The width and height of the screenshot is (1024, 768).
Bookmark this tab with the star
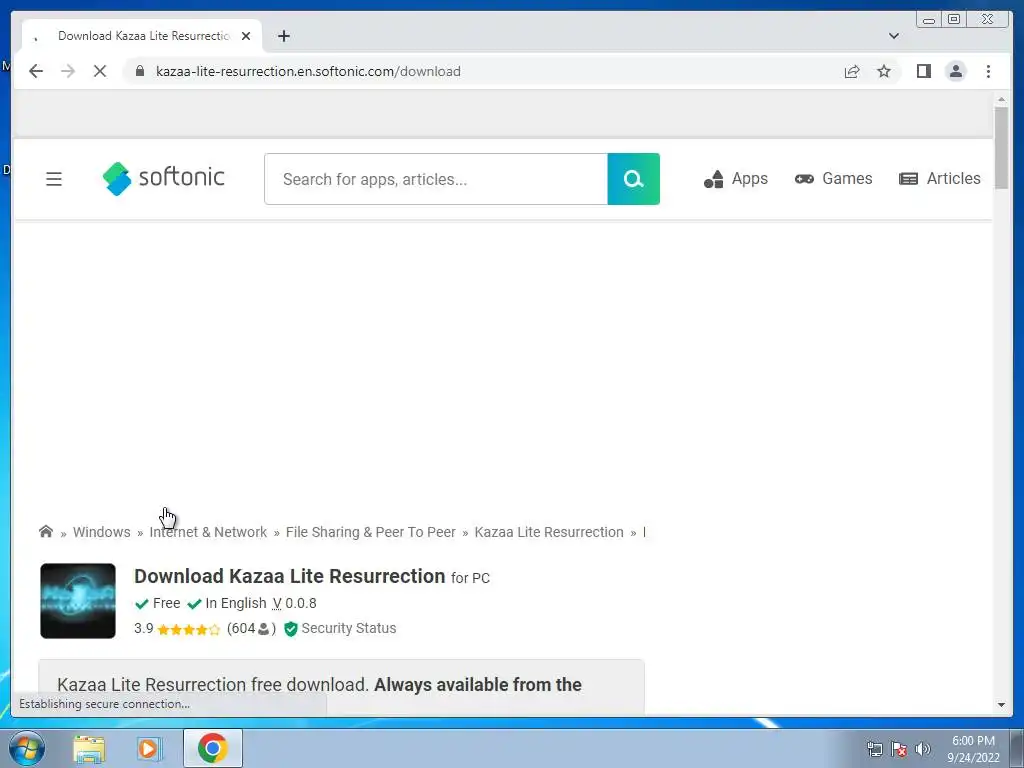tap(884, 71)
